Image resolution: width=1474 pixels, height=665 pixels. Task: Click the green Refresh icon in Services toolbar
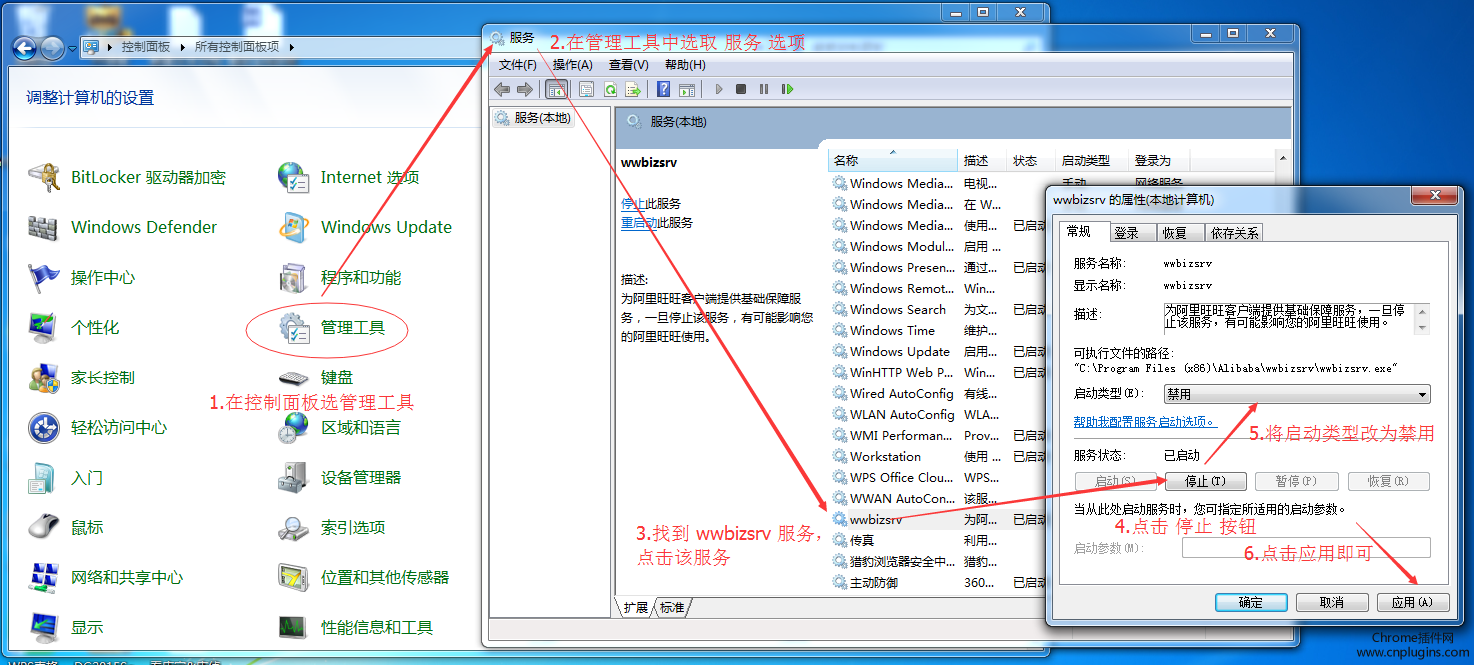click(x=610, y=89)
